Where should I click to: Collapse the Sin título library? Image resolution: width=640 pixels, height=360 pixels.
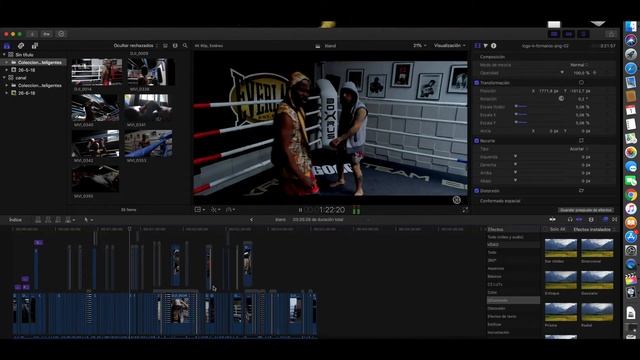(4, 54)
